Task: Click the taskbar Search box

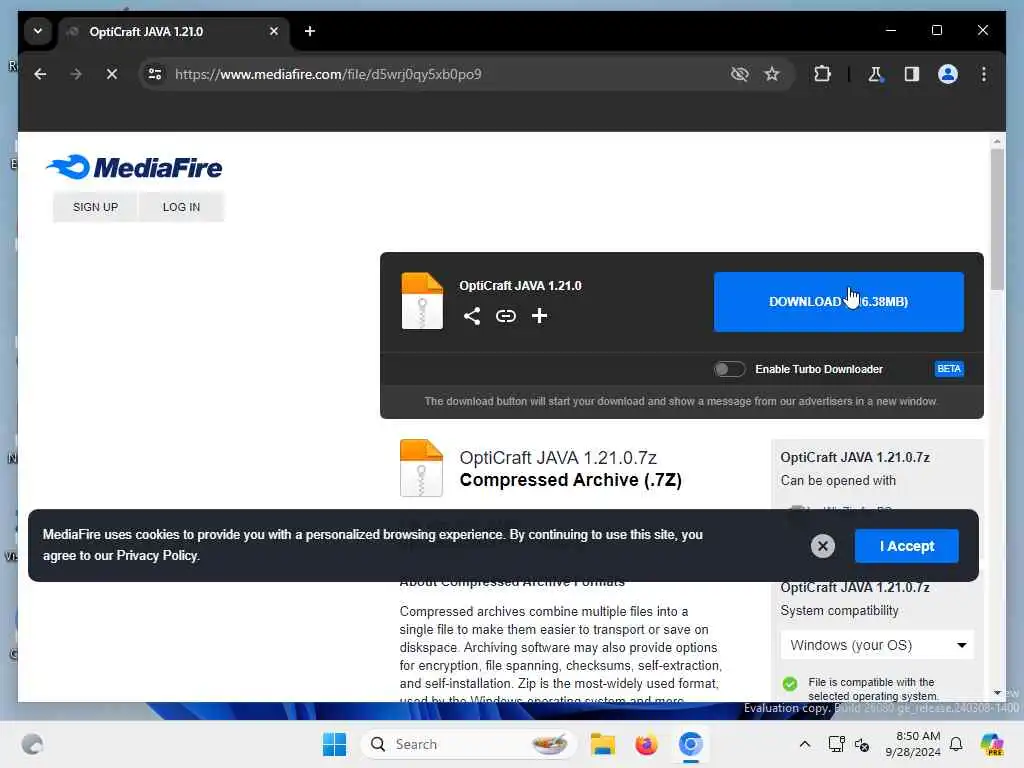Action: click(x=469, y=744)
